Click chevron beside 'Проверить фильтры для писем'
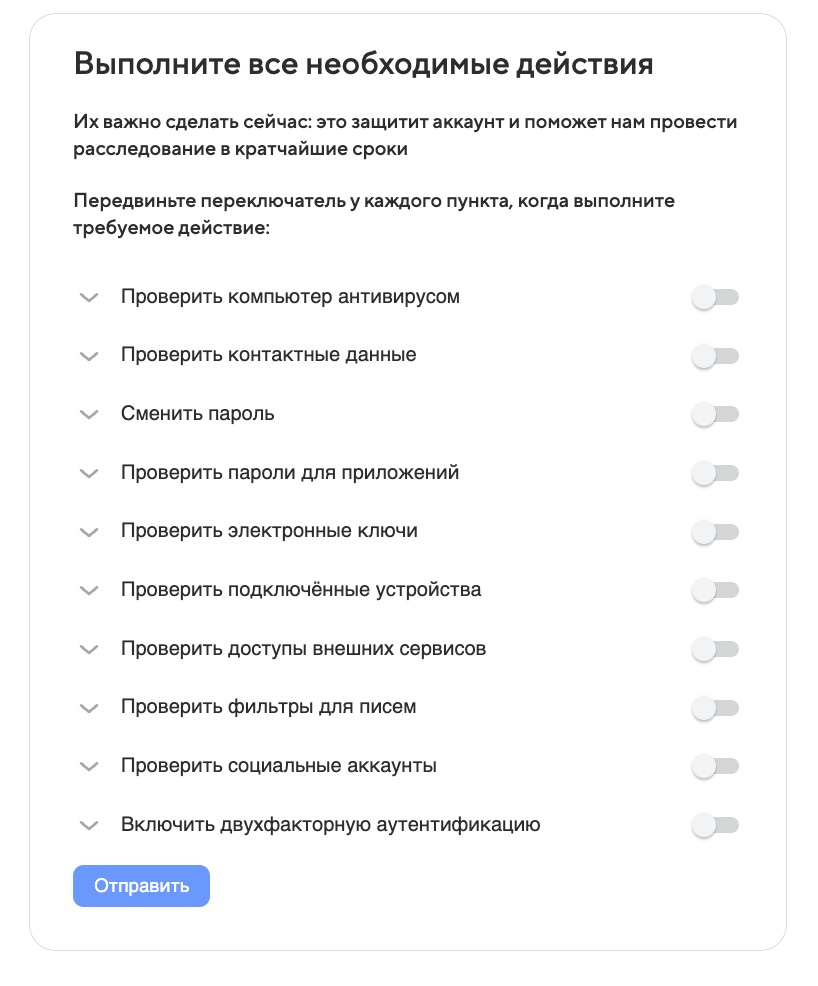 pos(89,709)
